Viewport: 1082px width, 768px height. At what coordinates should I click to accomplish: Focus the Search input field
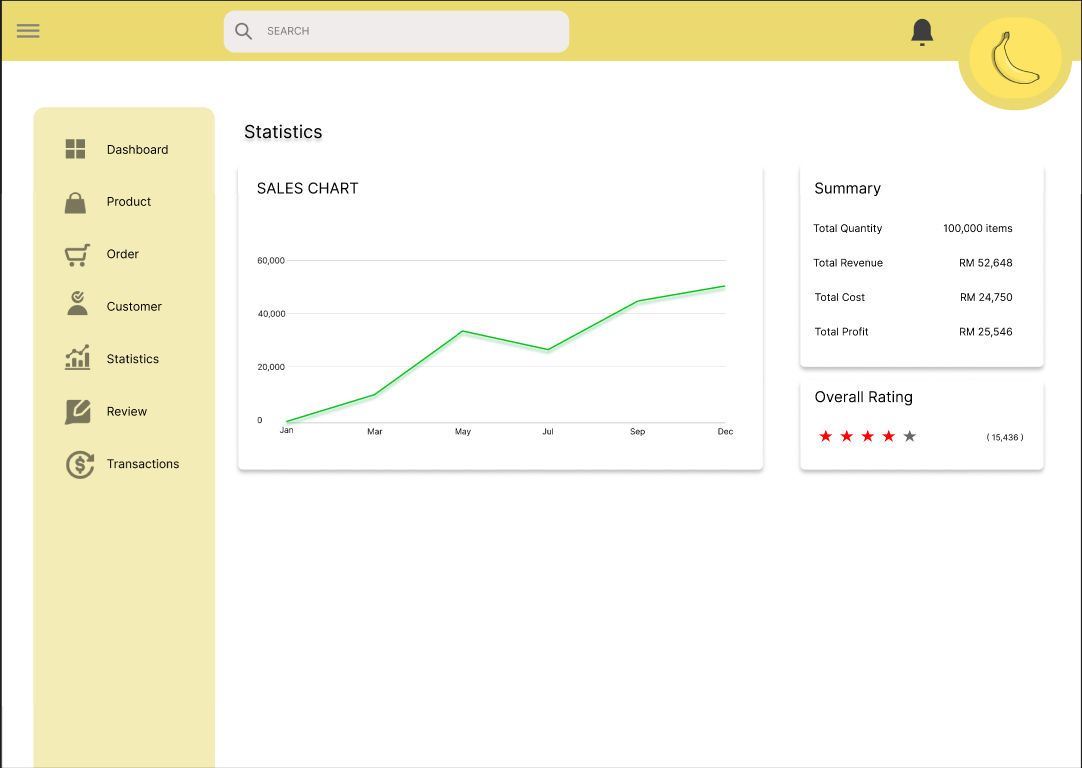pyautogui.click(x=410, y=32)
